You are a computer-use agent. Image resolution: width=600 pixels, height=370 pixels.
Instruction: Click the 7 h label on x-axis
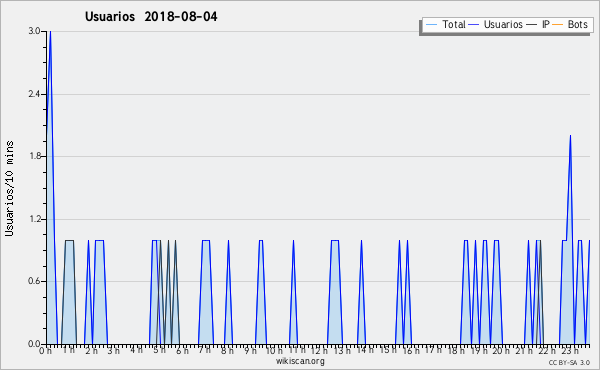(205, 350)
